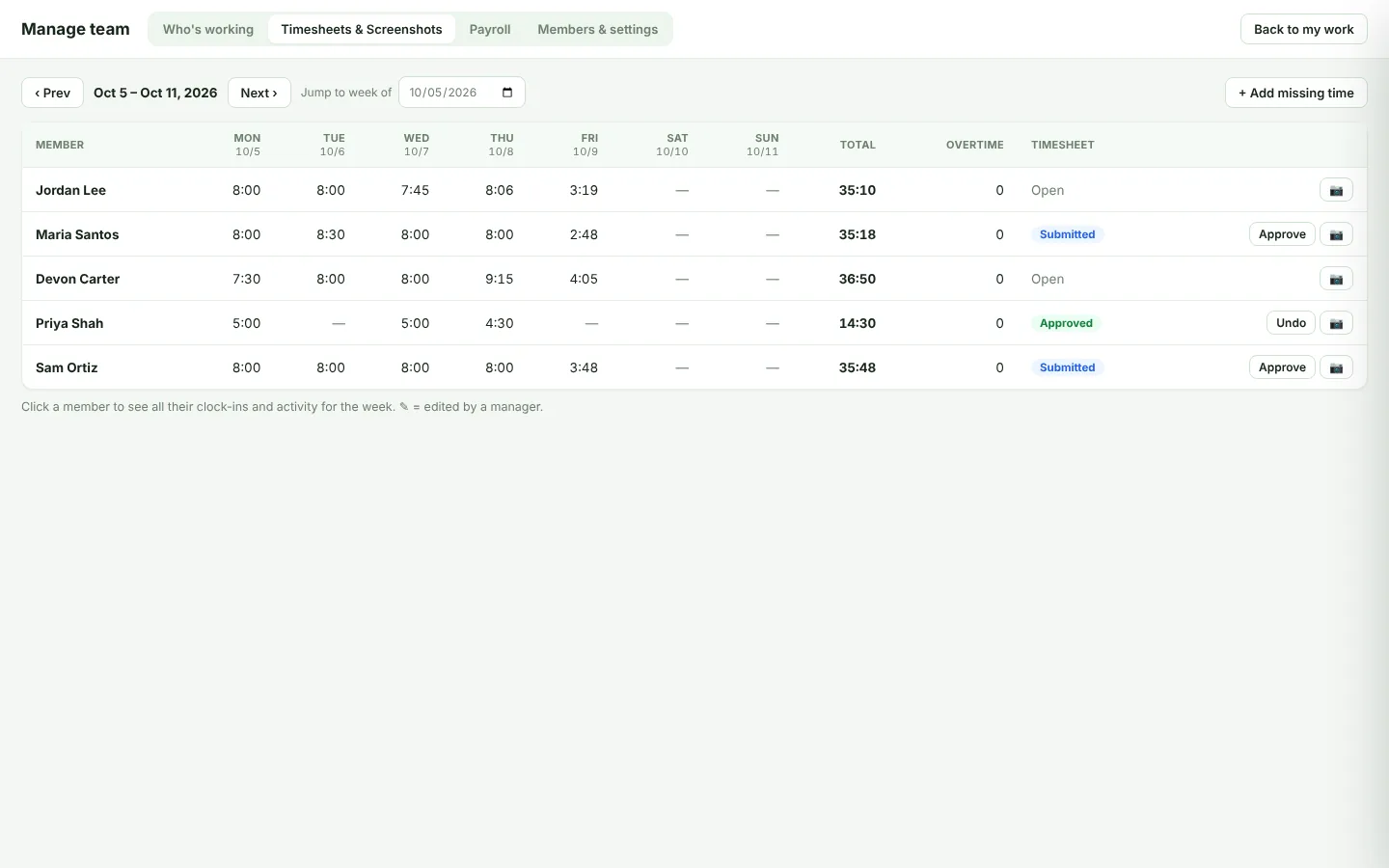Viewport: 1389px width, 868px height.
Task: Focus the Jump to week date field
Action: 462,93
